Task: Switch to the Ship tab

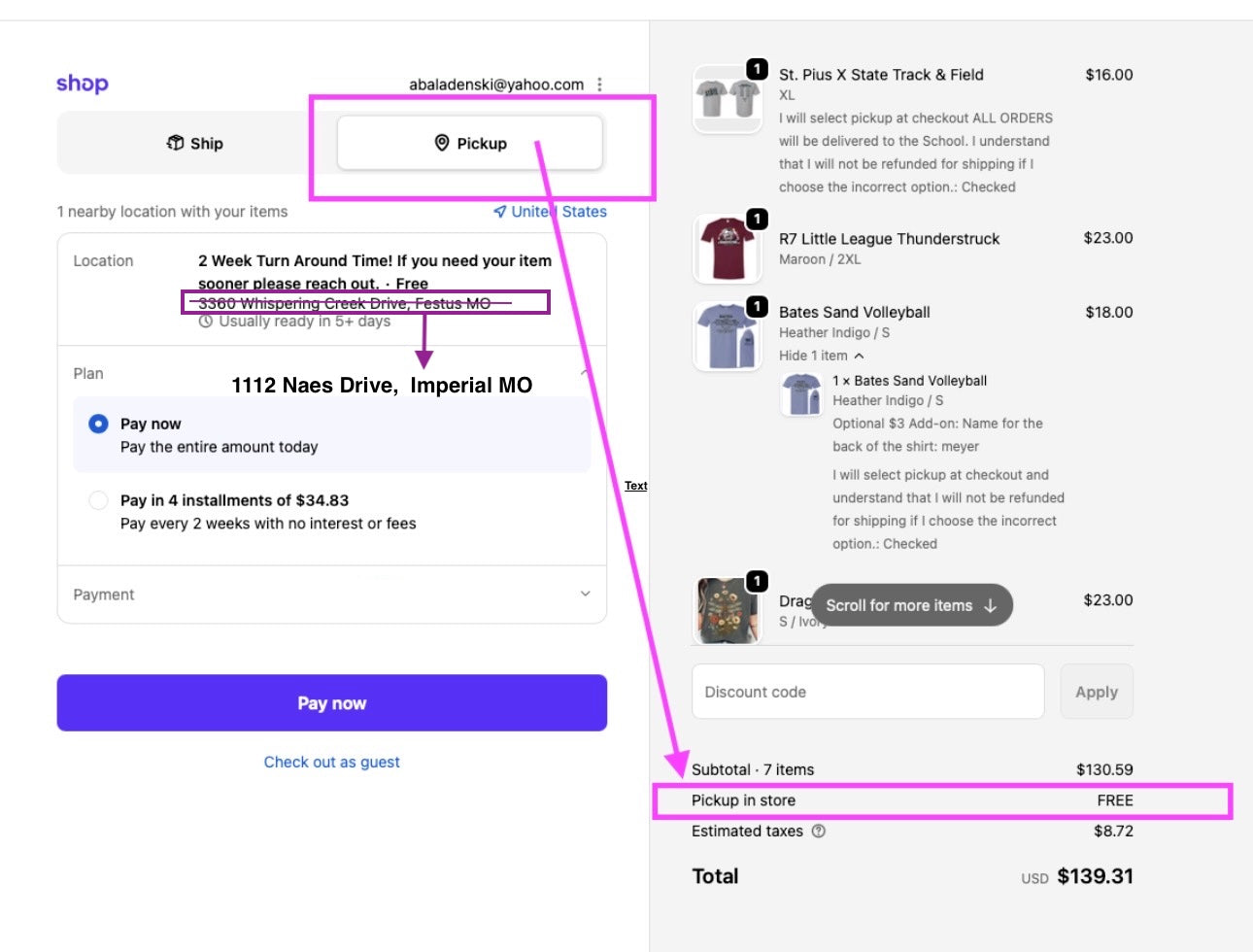Action: pos(195,143)
